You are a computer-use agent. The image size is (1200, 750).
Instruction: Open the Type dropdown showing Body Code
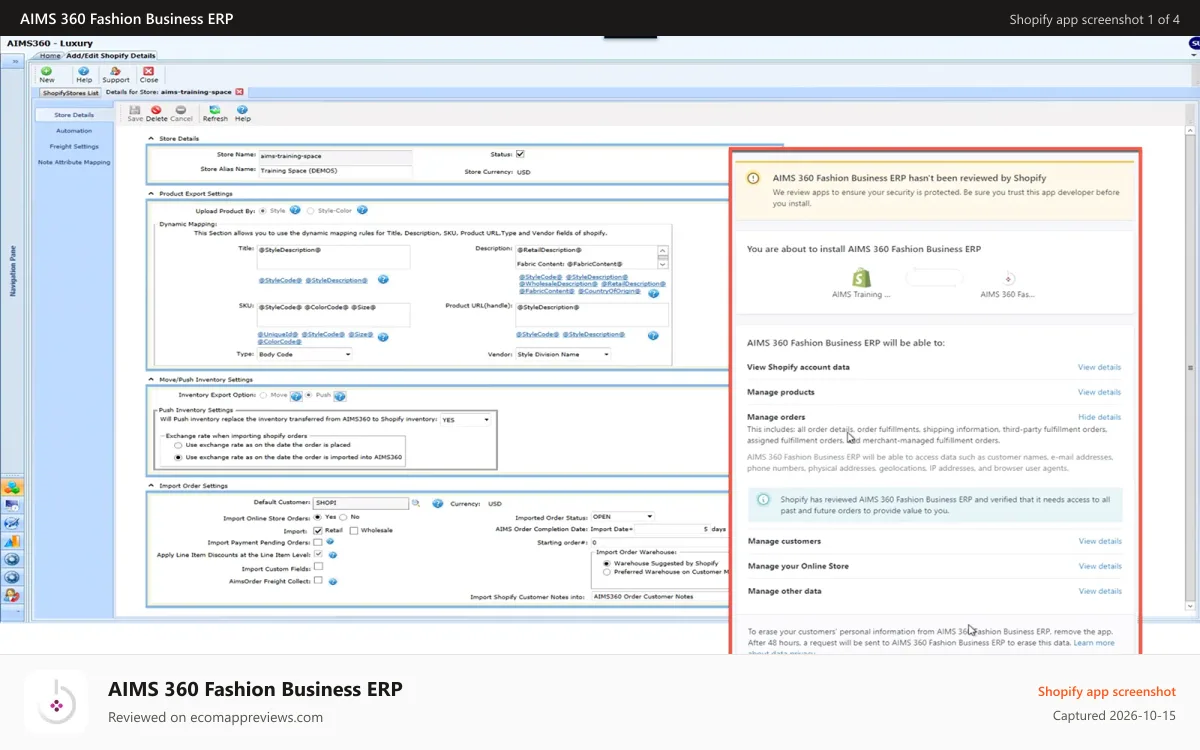pyautogui.click(x=305, y=354)
